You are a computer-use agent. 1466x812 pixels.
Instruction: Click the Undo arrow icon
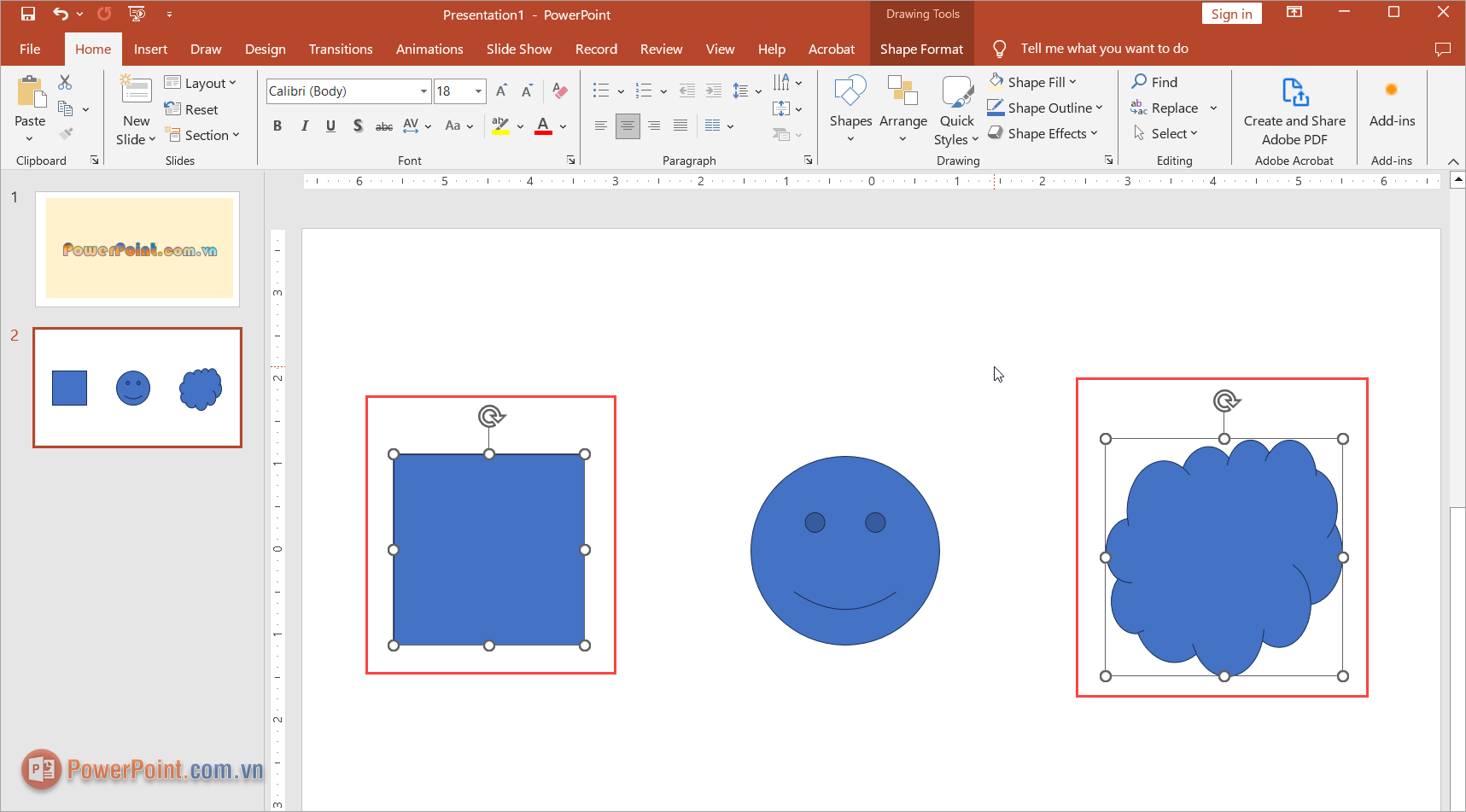tap(61, 14)
